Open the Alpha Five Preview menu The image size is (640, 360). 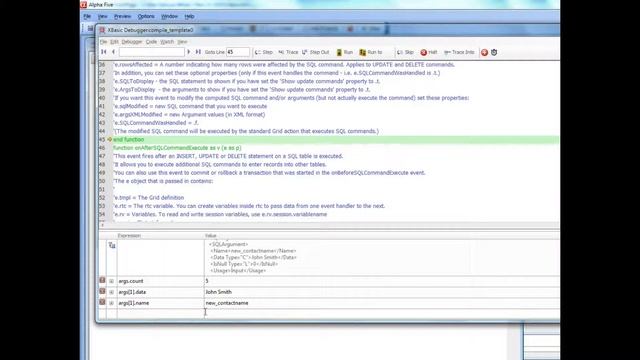122,16
